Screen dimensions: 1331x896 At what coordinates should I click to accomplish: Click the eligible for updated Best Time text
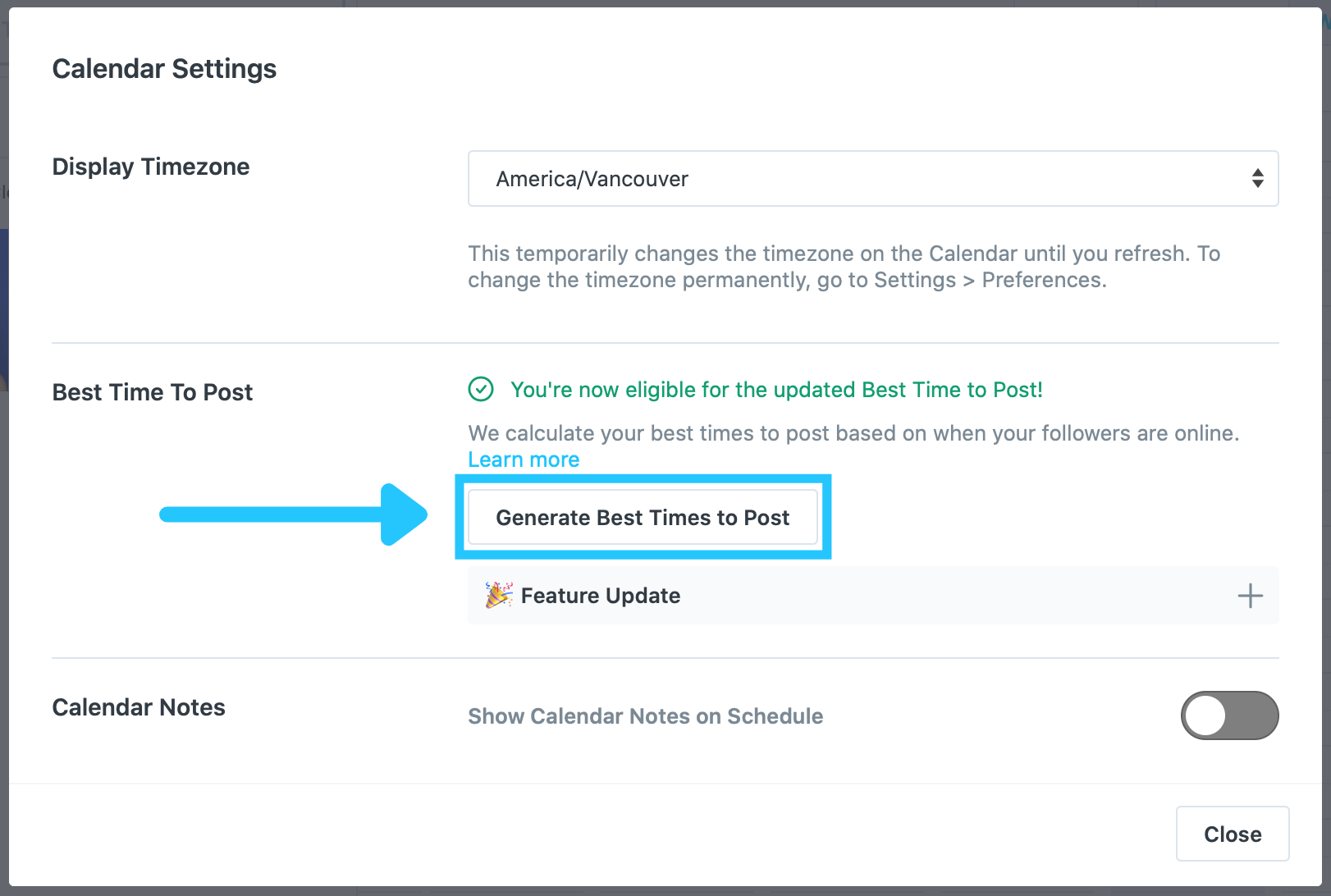pos(776,390)
